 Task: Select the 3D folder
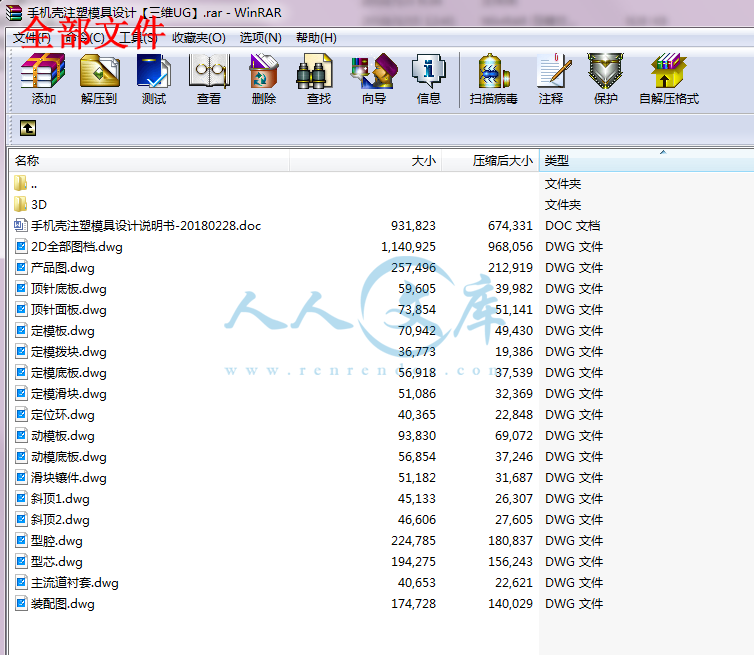coord(39,205)
